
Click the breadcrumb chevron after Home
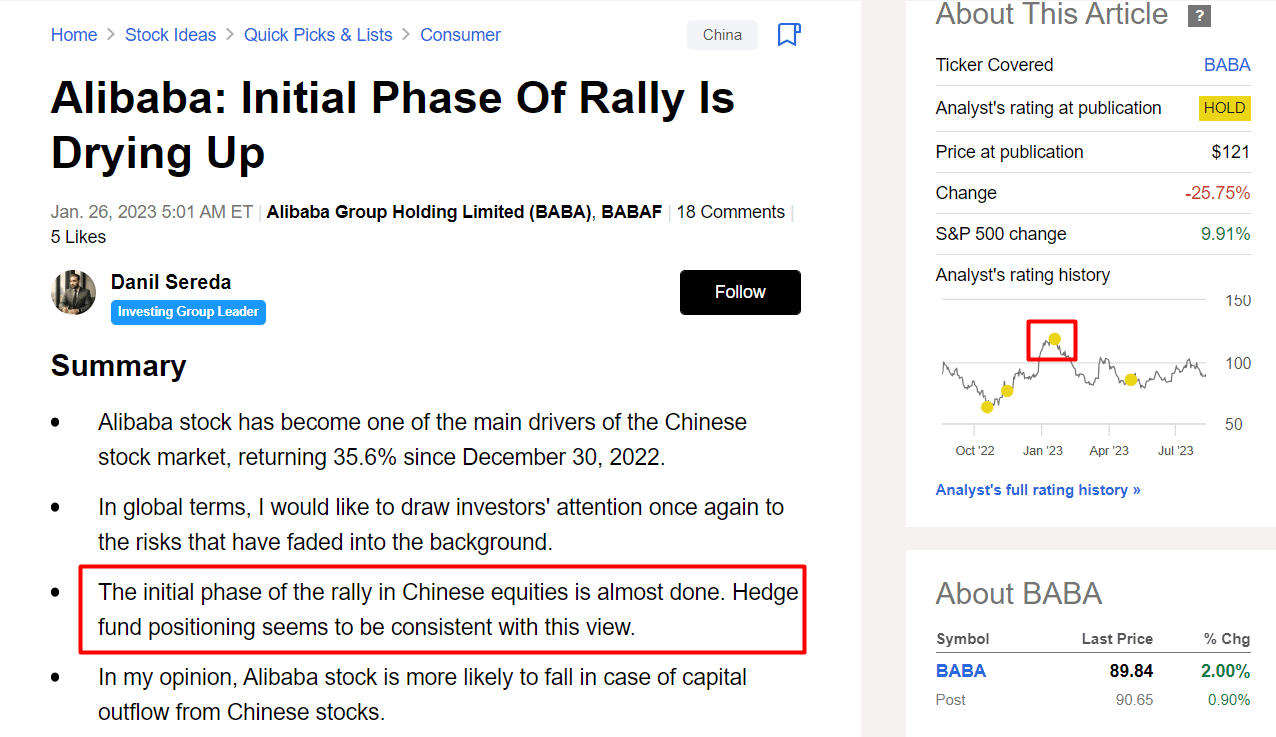109,34
